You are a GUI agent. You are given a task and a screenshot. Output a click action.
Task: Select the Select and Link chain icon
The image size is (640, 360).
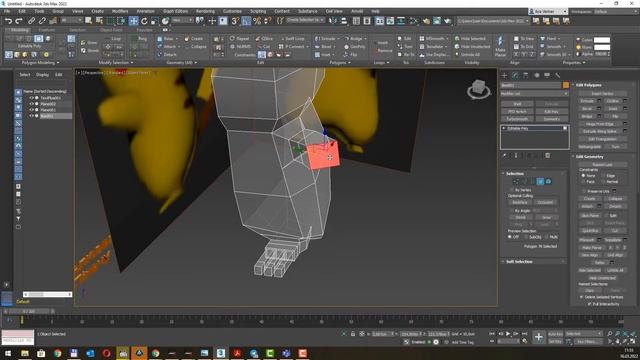tap(31, 21)
